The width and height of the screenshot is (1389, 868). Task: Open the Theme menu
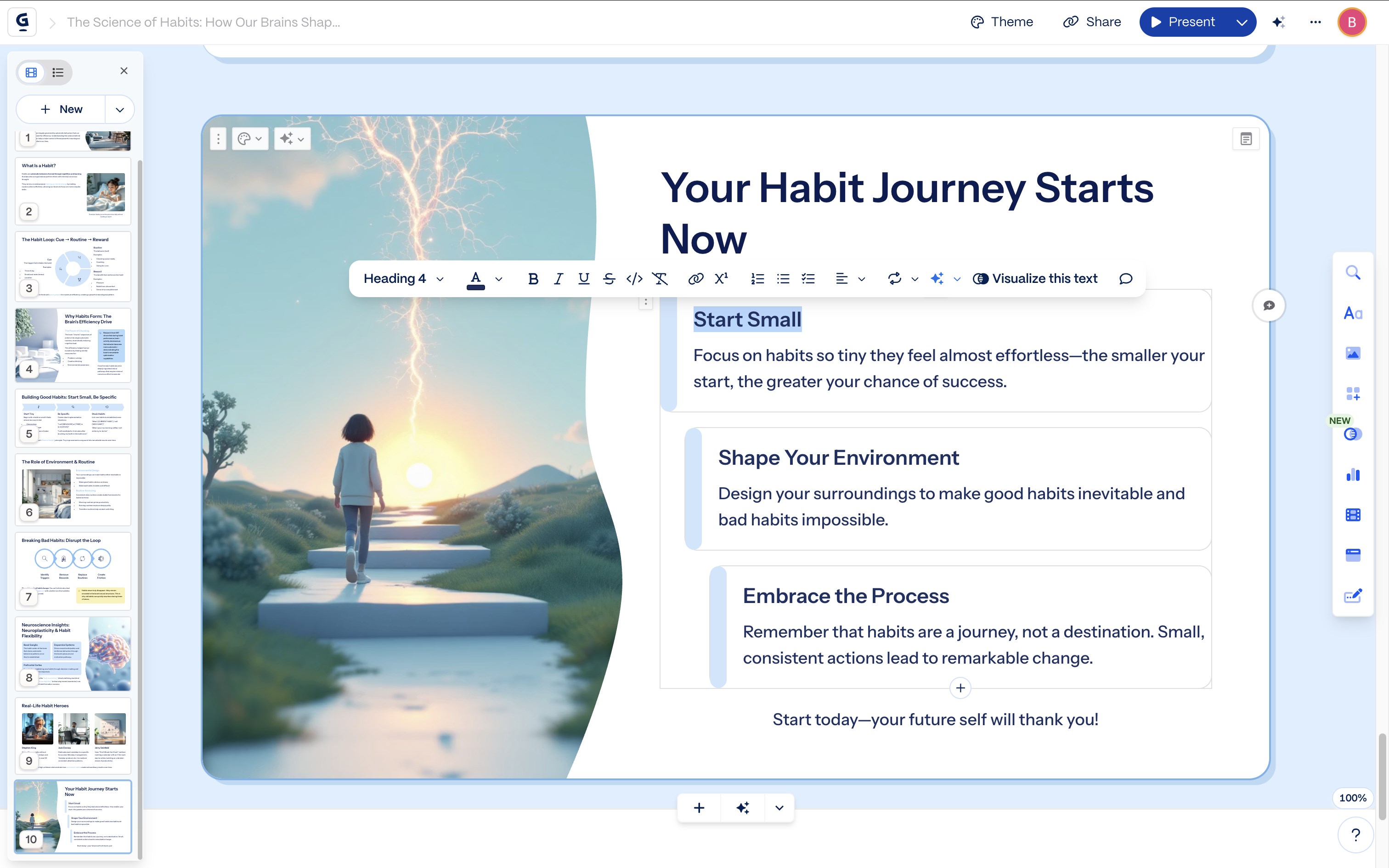click(1002, 23)
